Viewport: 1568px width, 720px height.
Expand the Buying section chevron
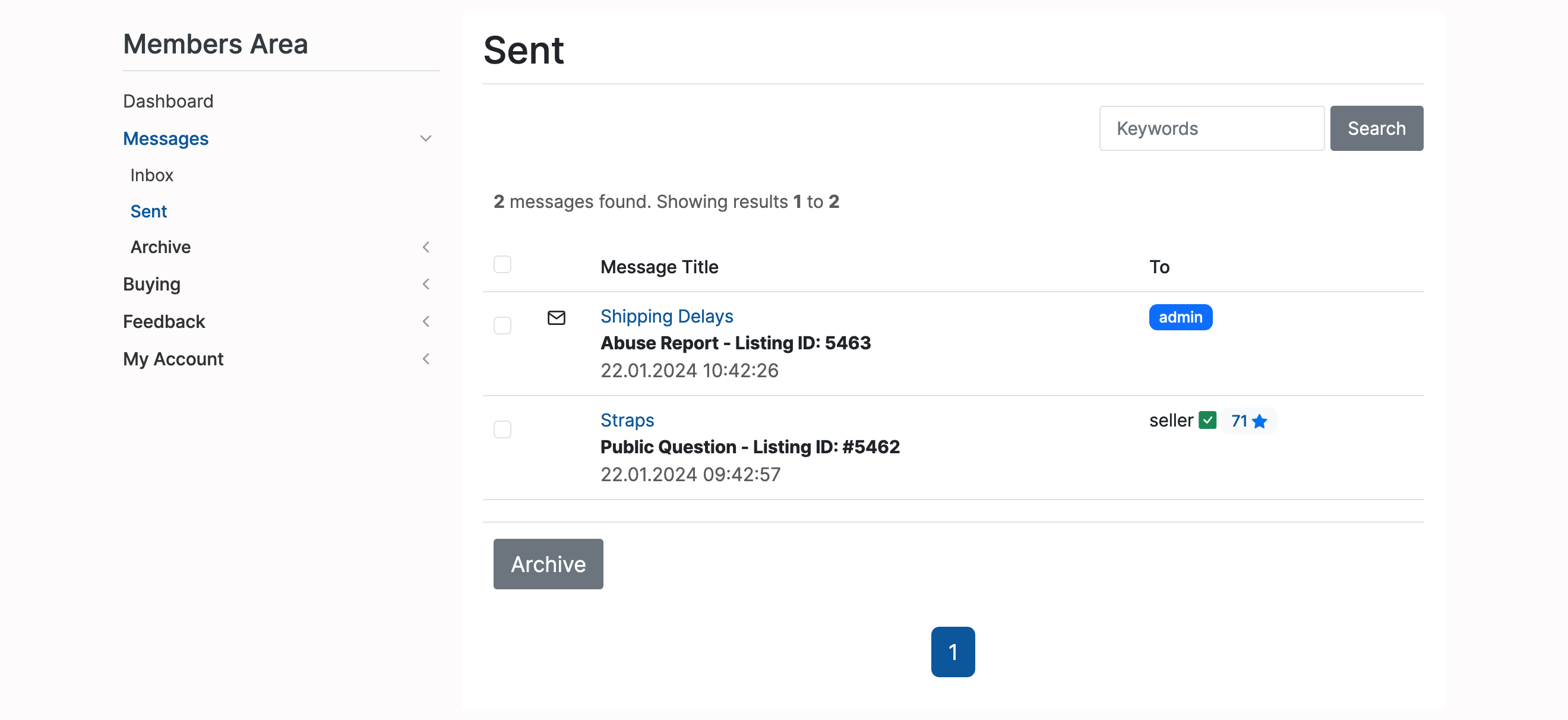click(425, 284)
